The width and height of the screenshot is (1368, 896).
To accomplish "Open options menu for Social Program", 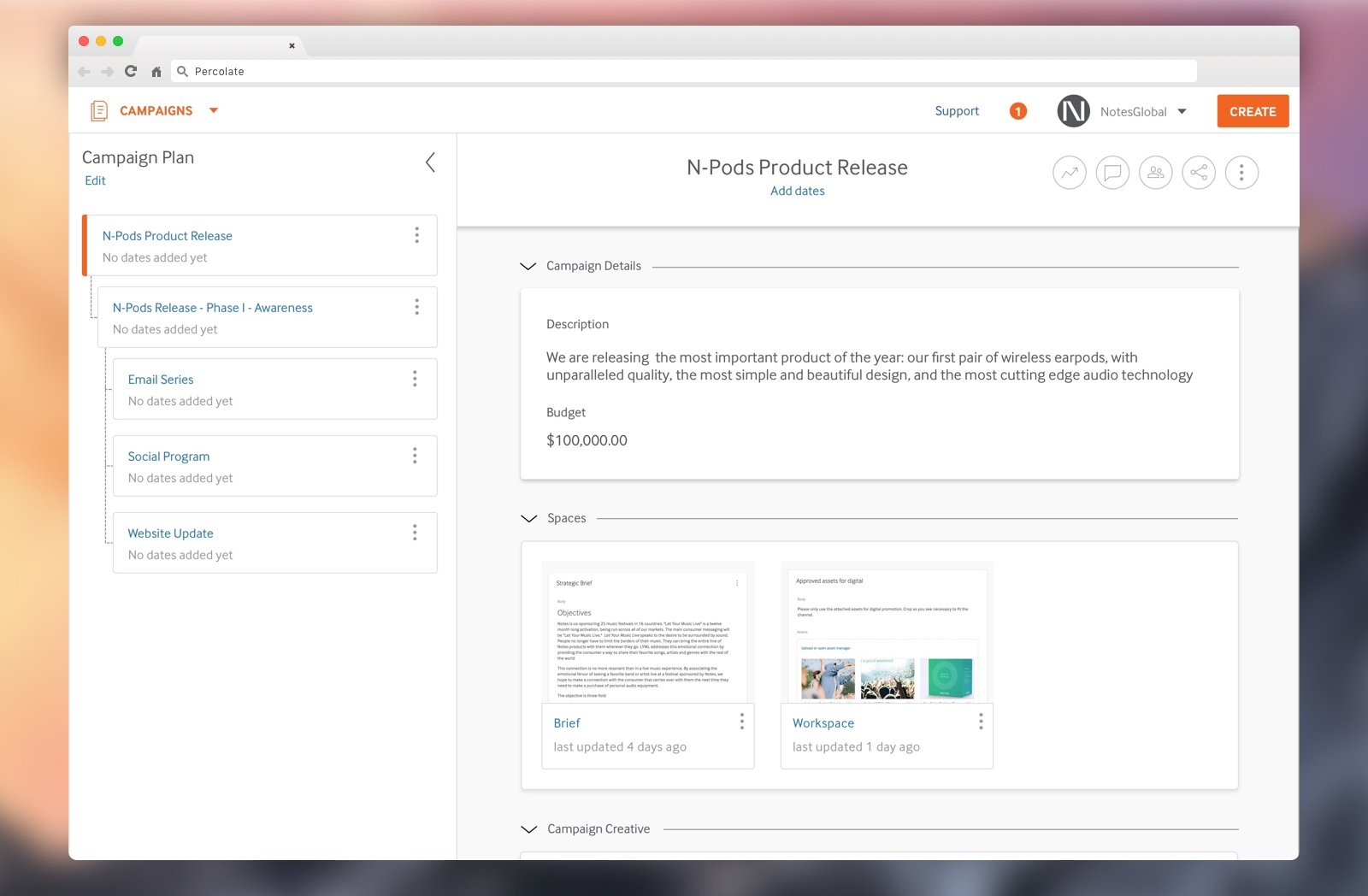I will click(416, 456).
